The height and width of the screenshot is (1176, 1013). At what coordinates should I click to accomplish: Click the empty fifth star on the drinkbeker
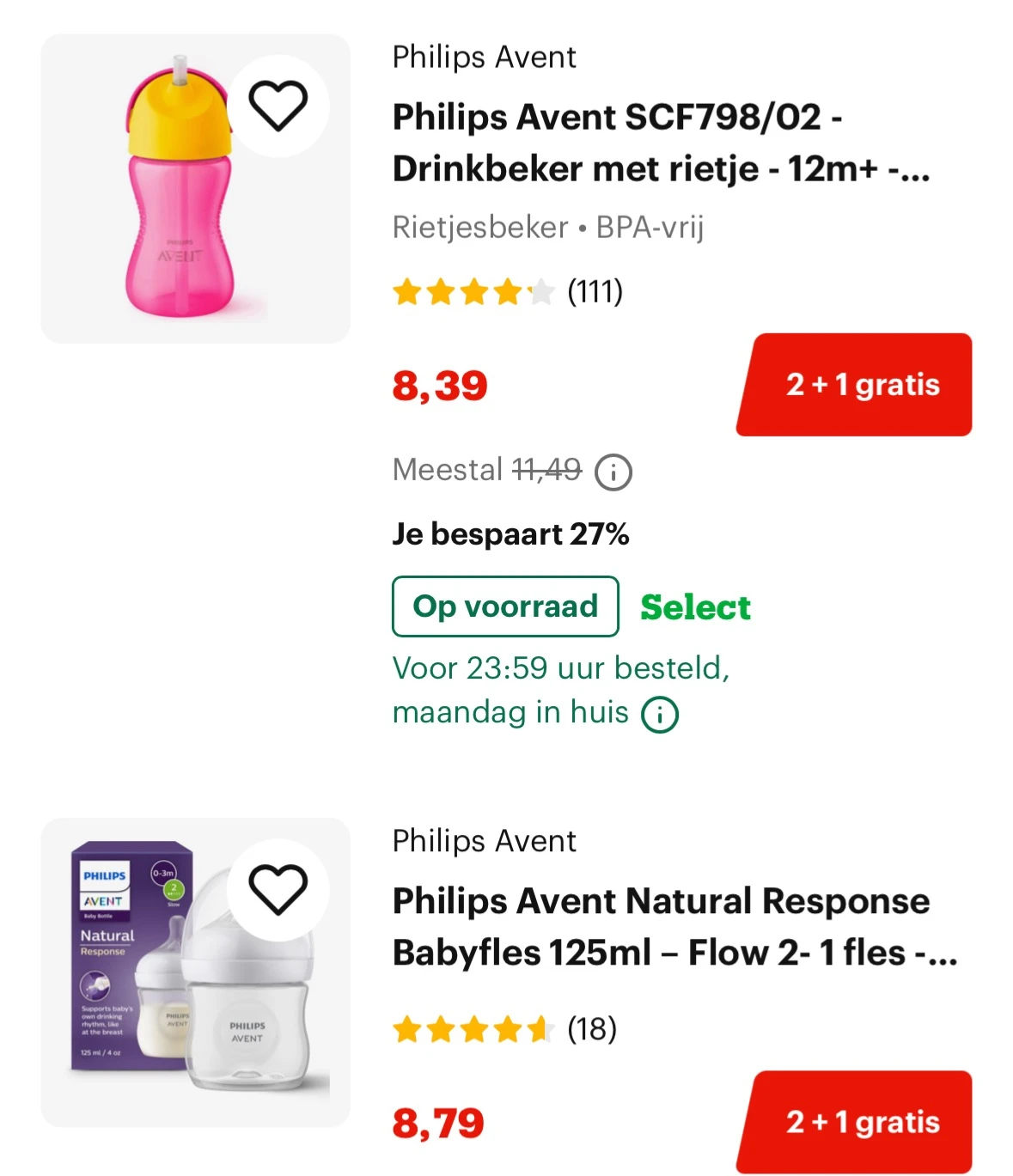[541, 293]
